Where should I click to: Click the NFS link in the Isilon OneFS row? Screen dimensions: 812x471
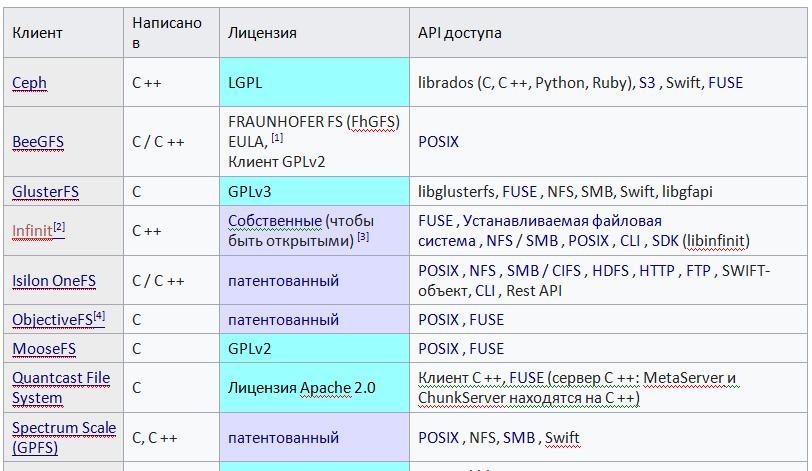[482, 271]
